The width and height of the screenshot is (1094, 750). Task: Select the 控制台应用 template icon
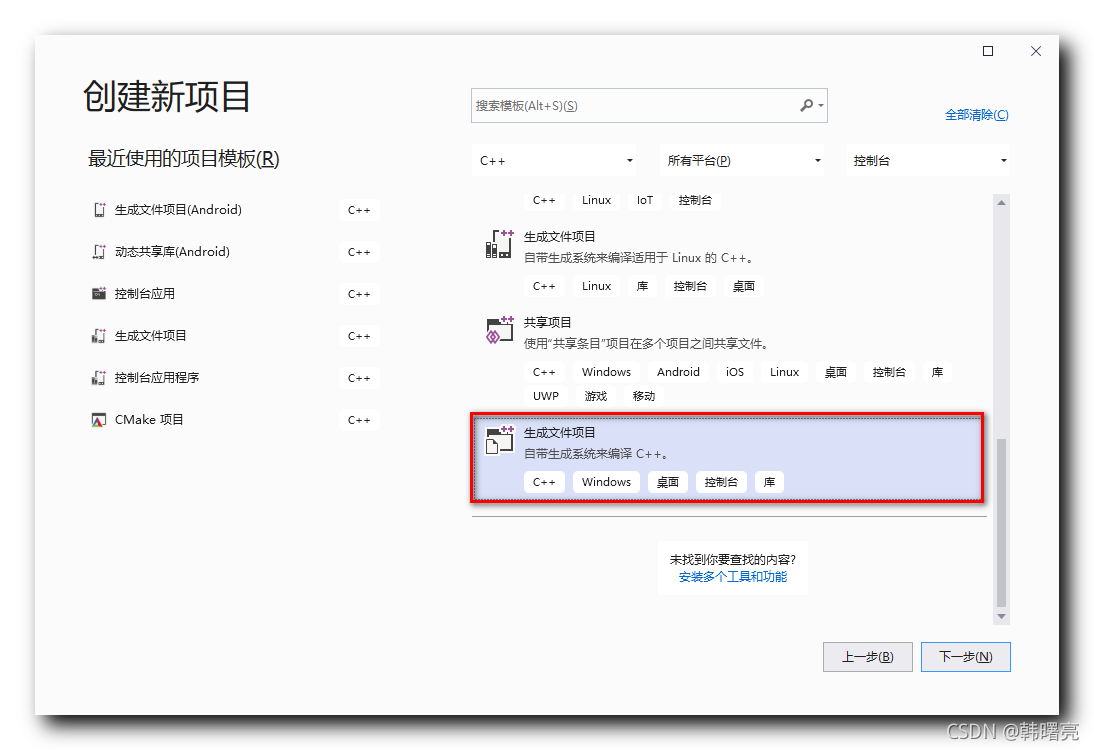coord(97,293)
